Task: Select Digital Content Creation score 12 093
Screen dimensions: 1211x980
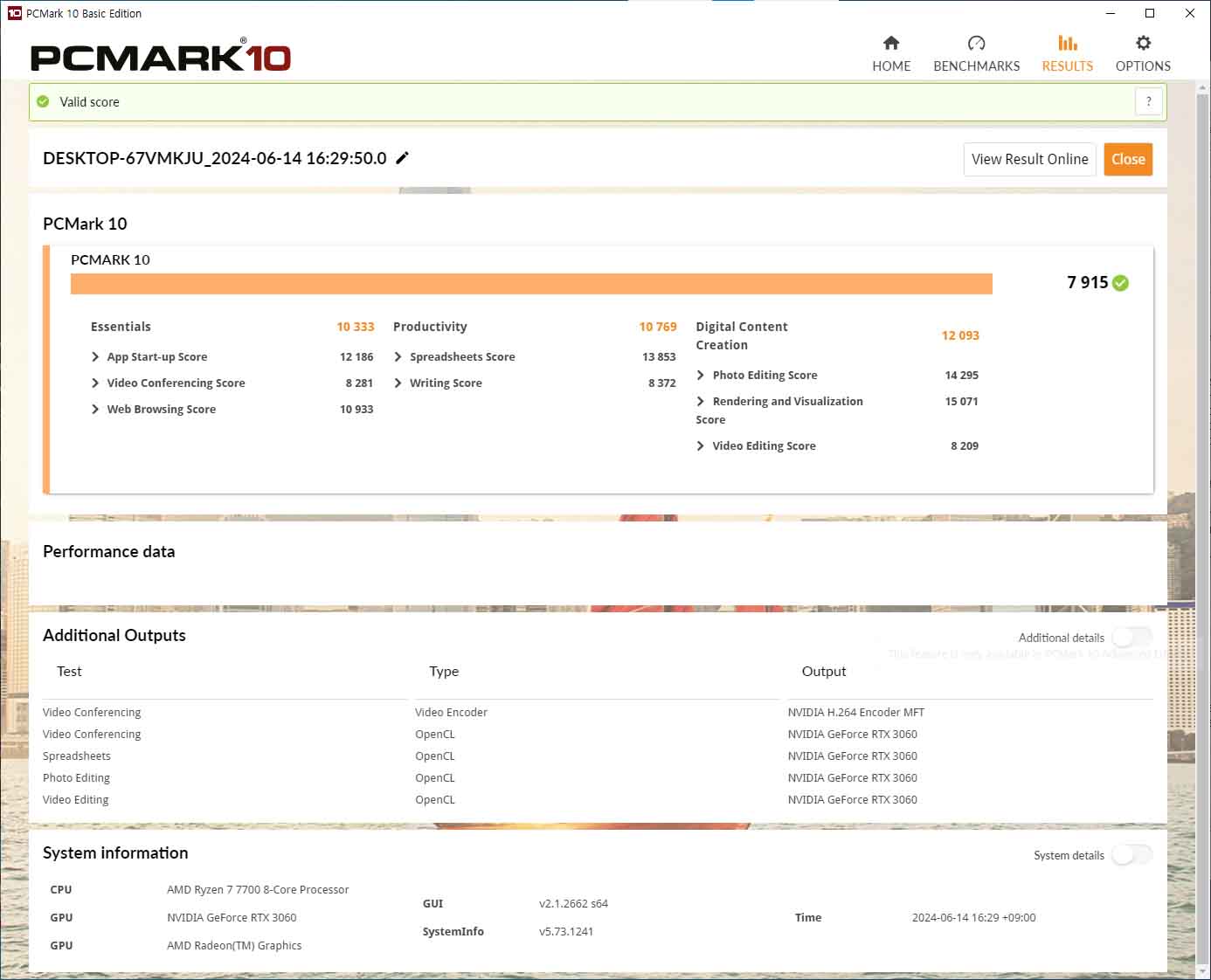Action: (960, 335)
